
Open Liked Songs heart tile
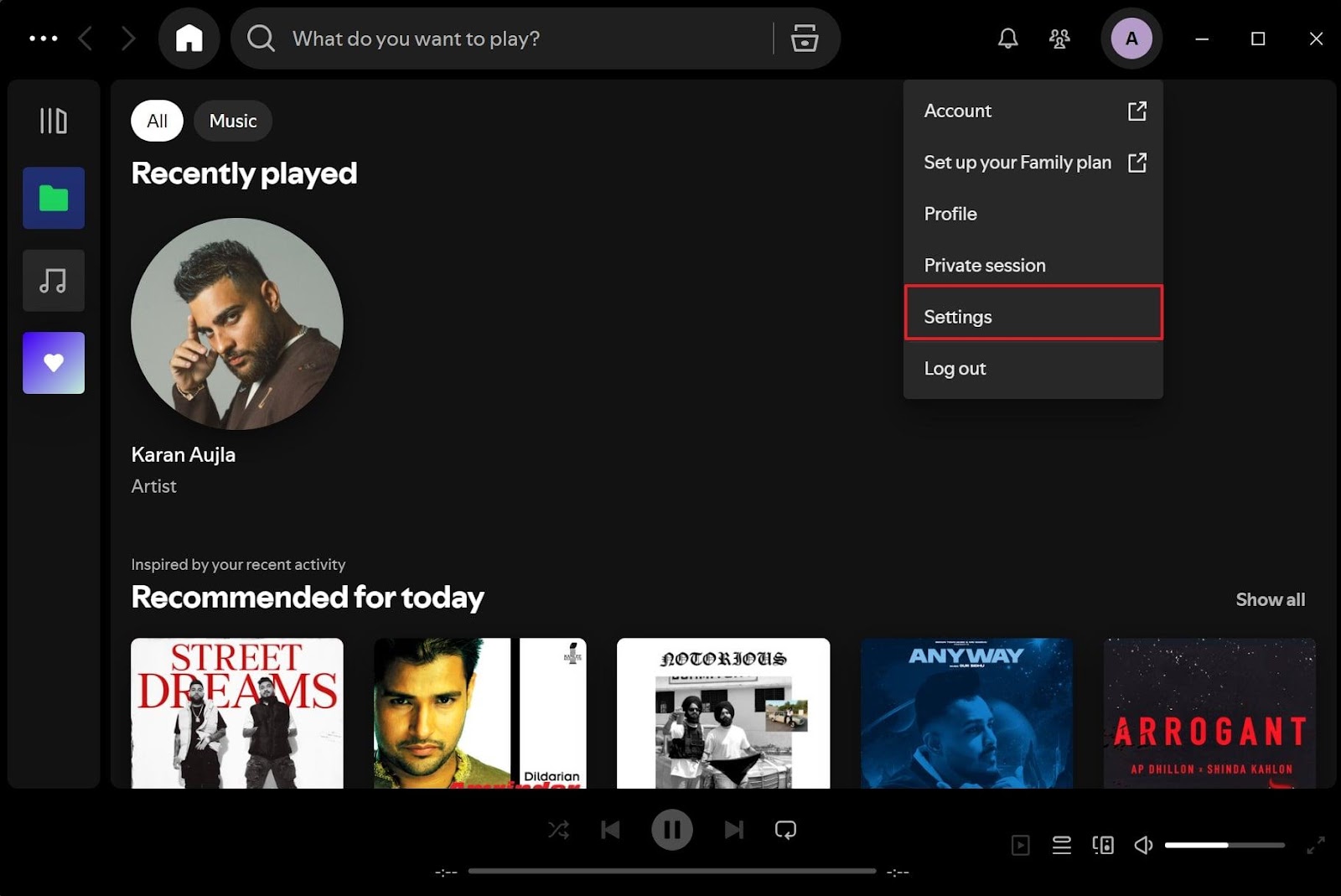(54, 363)
